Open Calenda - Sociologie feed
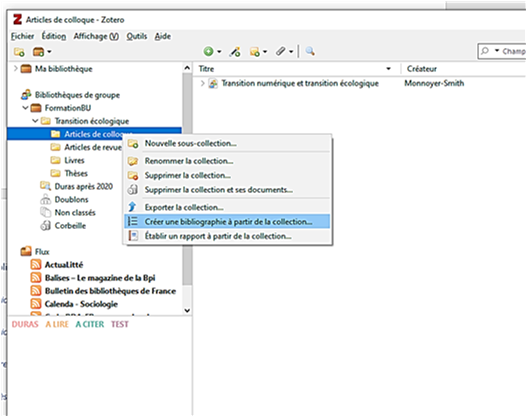The width and height of the screenshot is (526, 416). 81,304
